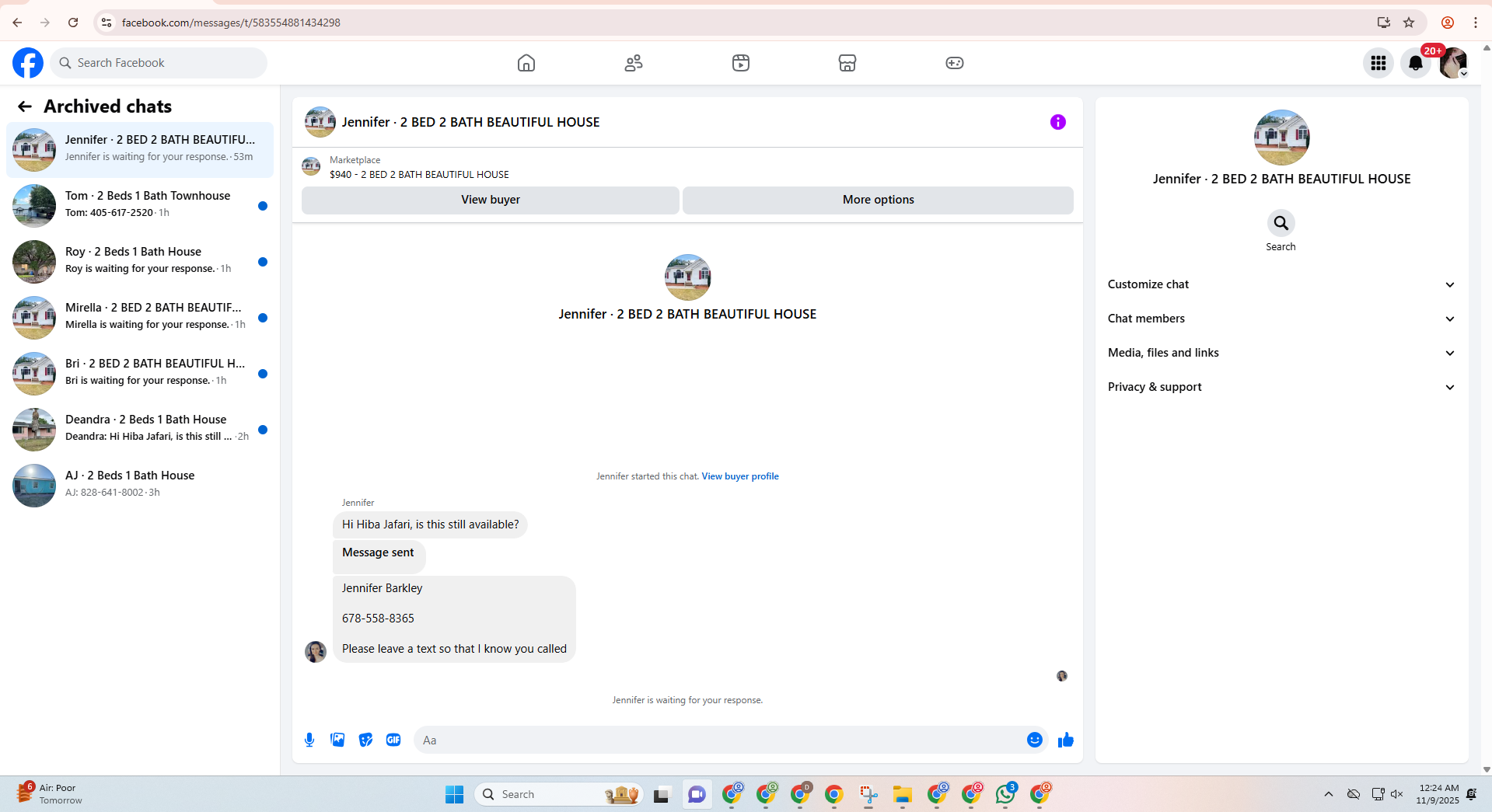The width and height of the screenshot is (1492, 812).
Task: Open the GIF picker
Action: (x=393, y=740)
